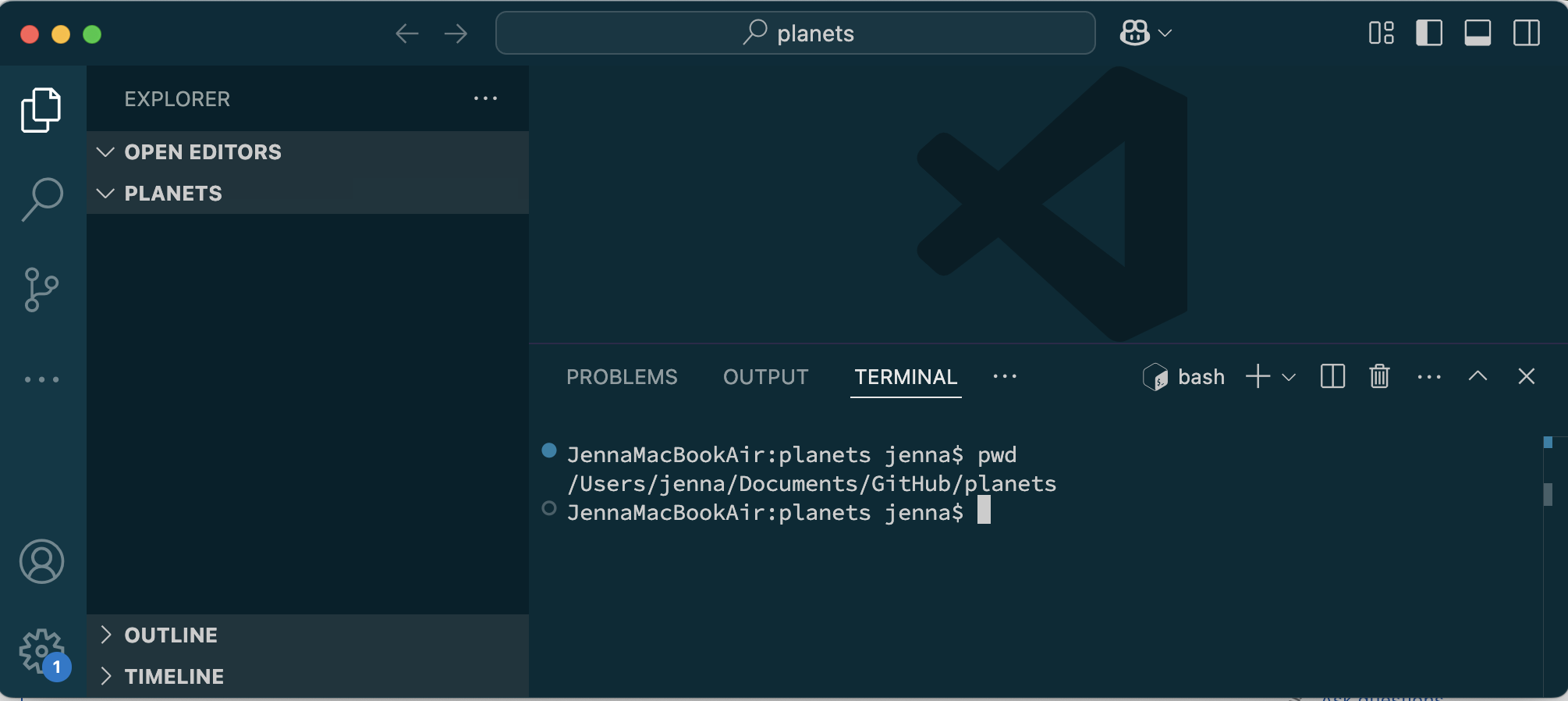This screenshot has height=701, width=1568.
Task: Click the empty prompt command decoration circle
Action: pos(549,508)
